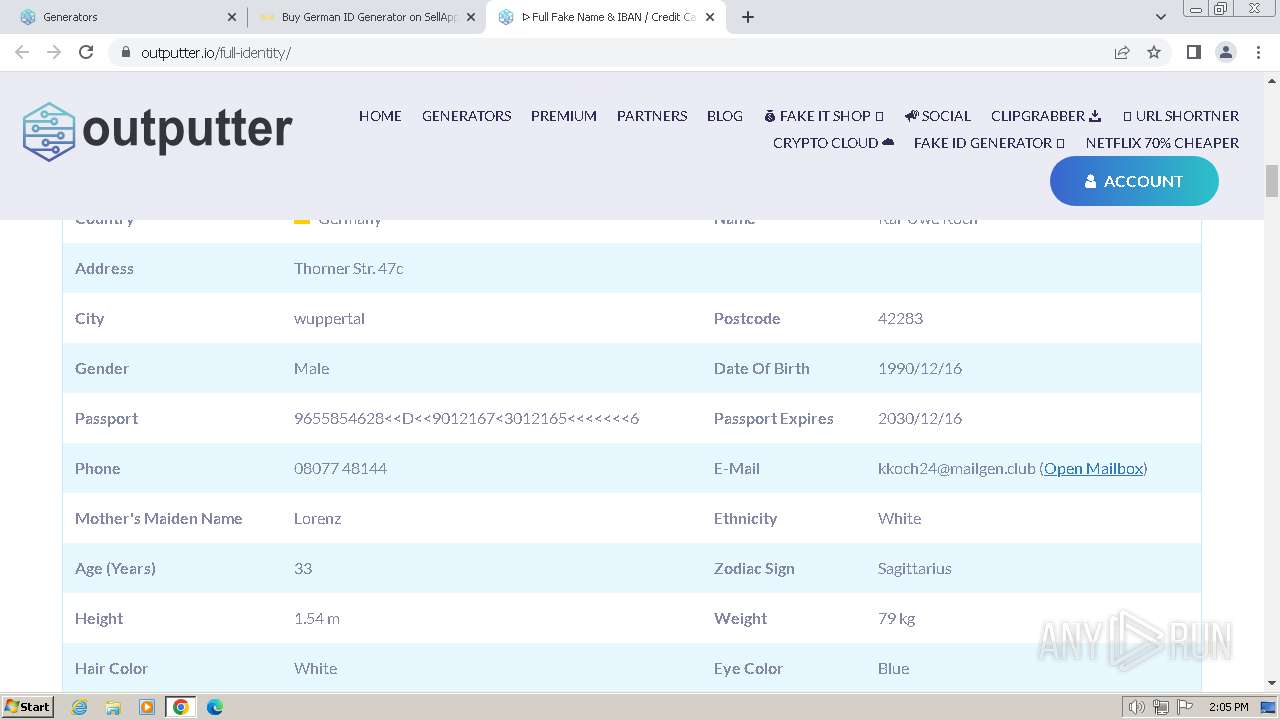Open Microsoft Edge from taskbar

tap(214, 707)
